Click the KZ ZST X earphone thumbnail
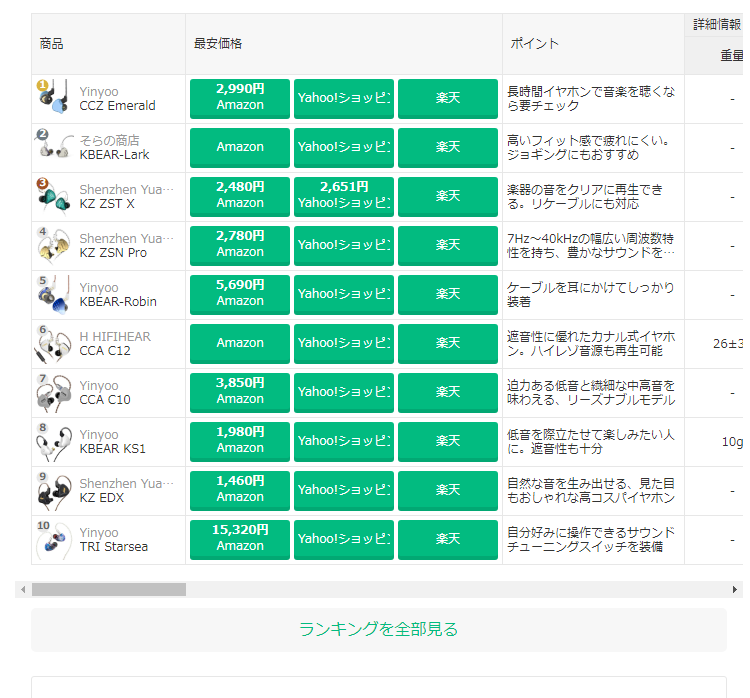750x698 pixels. pos(54,196)
